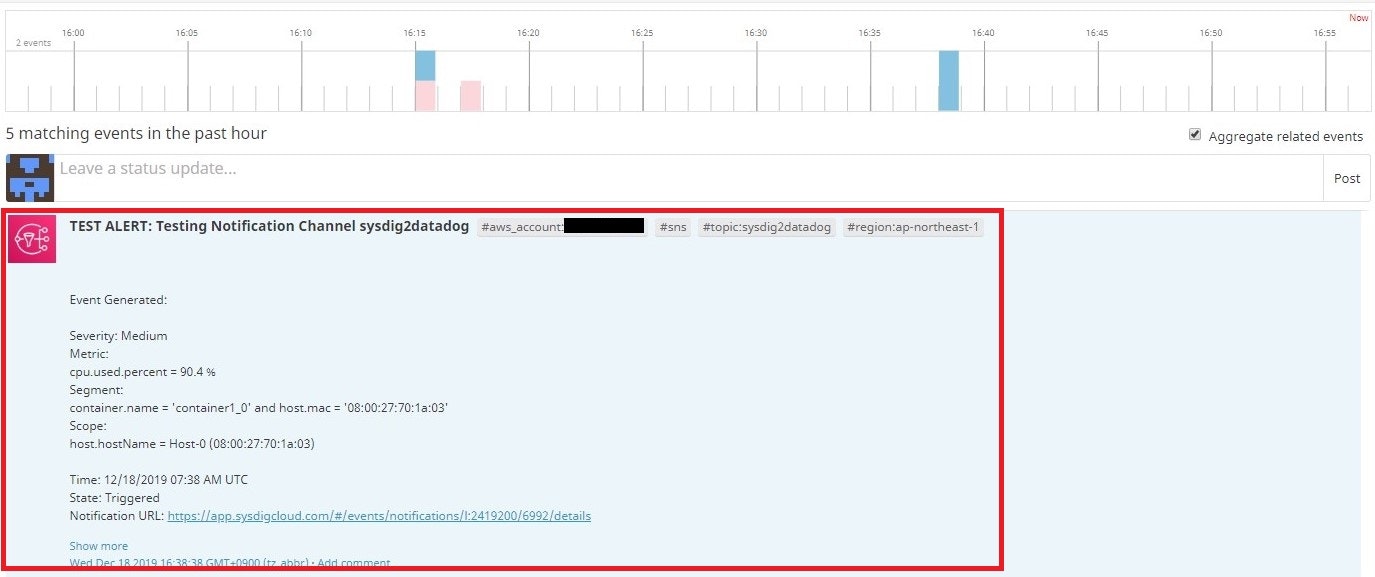The height and width of the screenshot is (577, 1375).
Task: Click the pink event bar near 16:17
Action: pyautogui.click(x=471, y=96)
